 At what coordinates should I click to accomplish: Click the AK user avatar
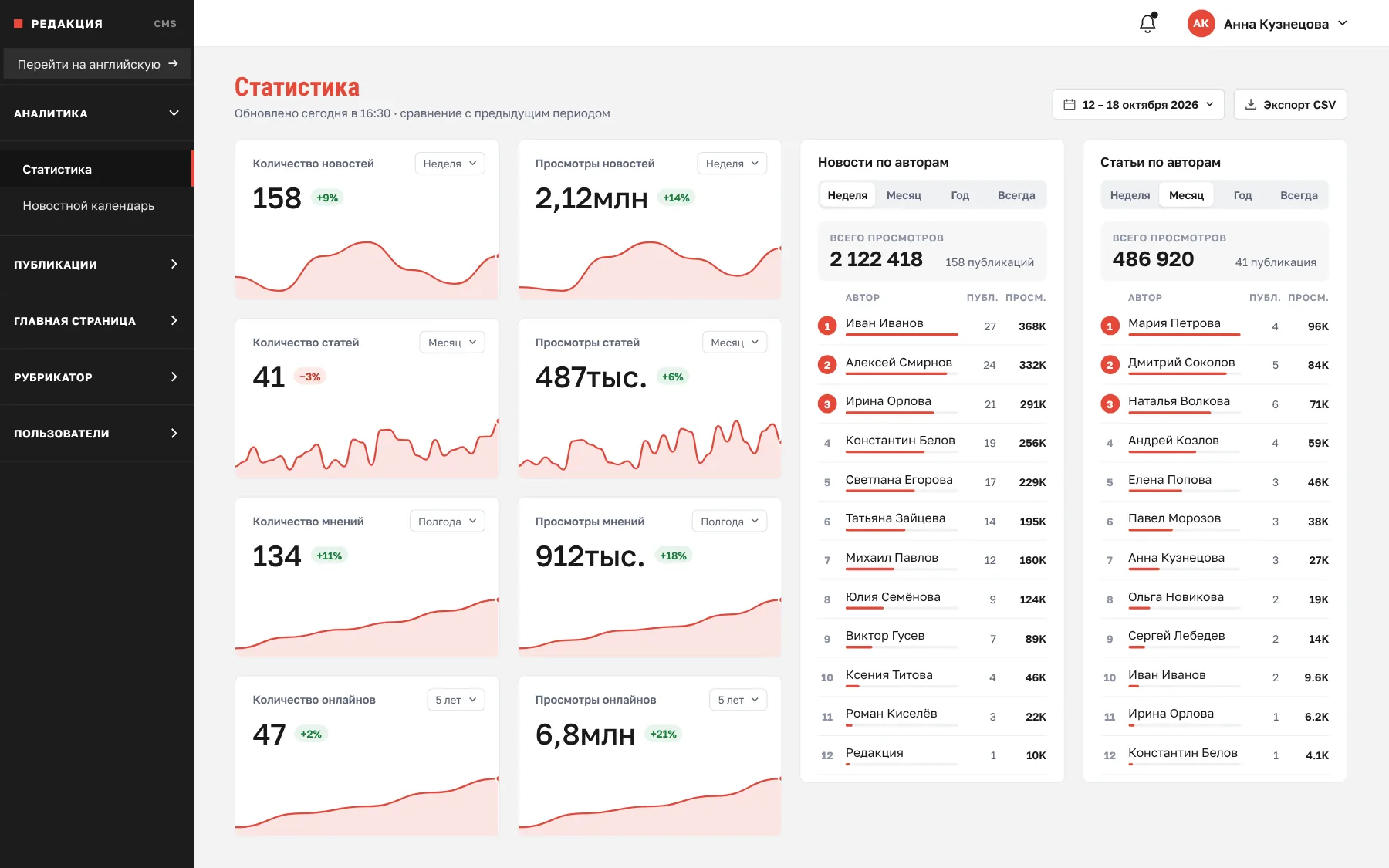1201,23
